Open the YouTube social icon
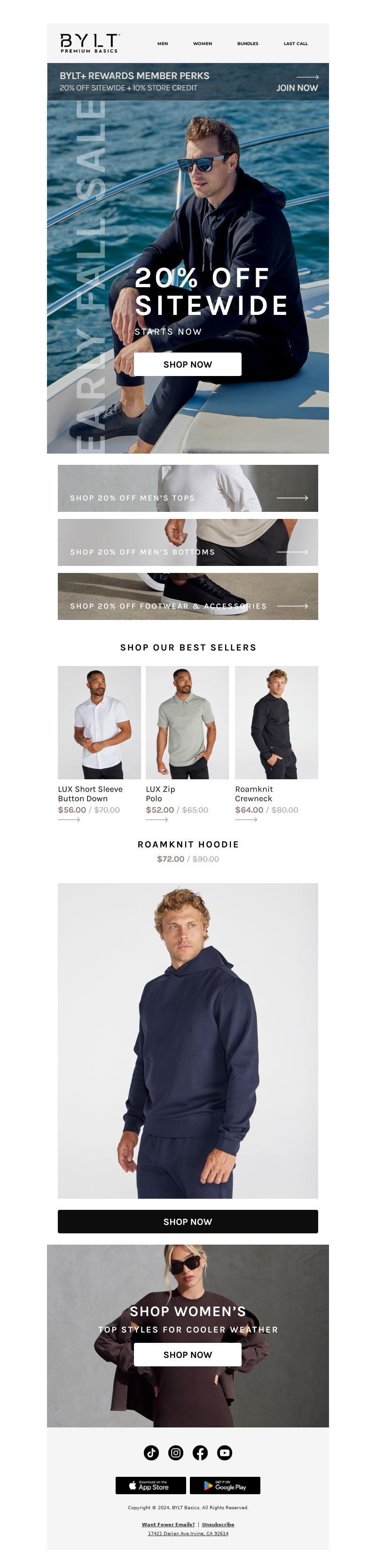The image size is (376, 1568). 225,1452
